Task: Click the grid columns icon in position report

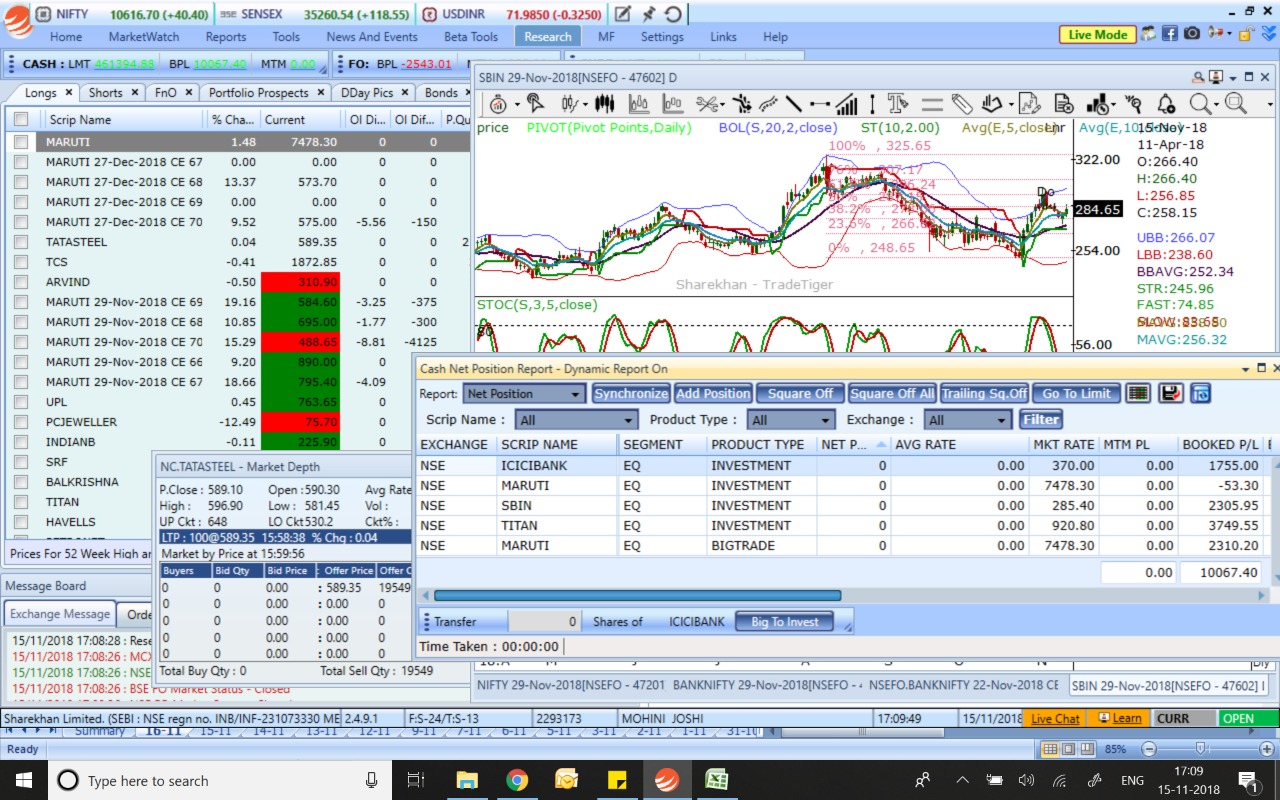Action: pyautogui.click(x=1137, y=393)
